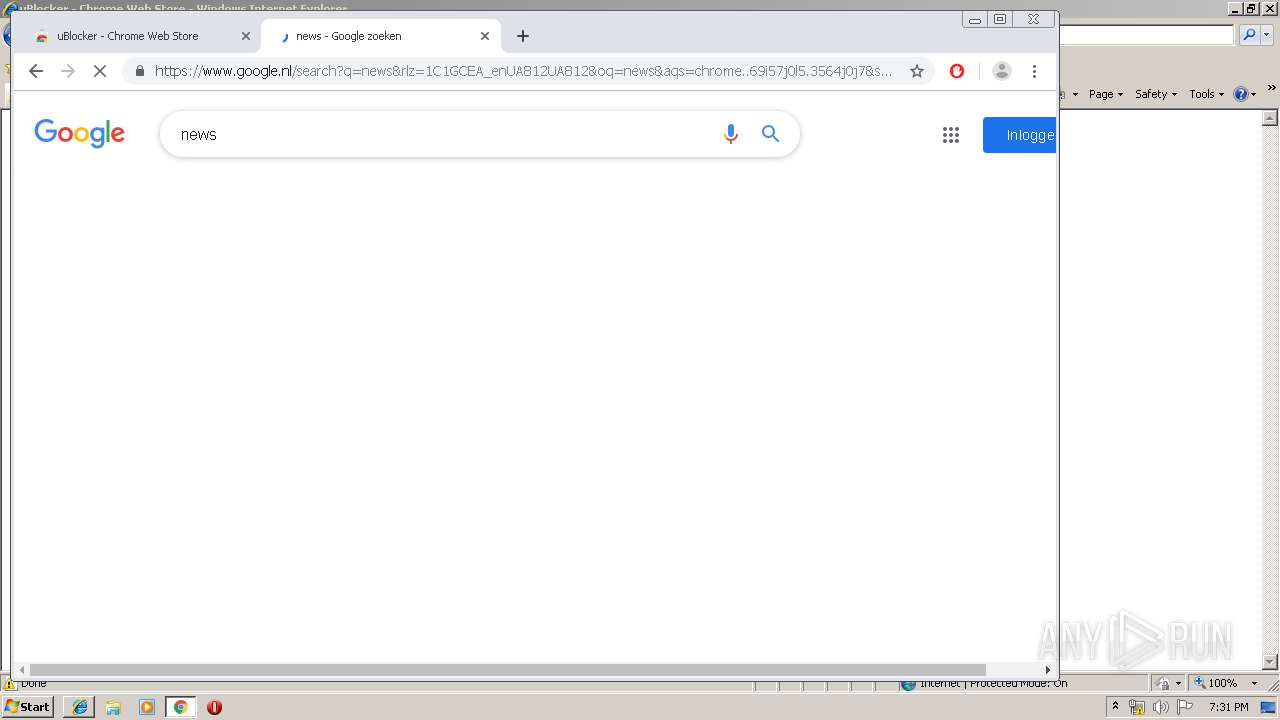This screenshot has width=1280, height=720.
Task: Open the network status tray icon
Action: pos(1137,707)
